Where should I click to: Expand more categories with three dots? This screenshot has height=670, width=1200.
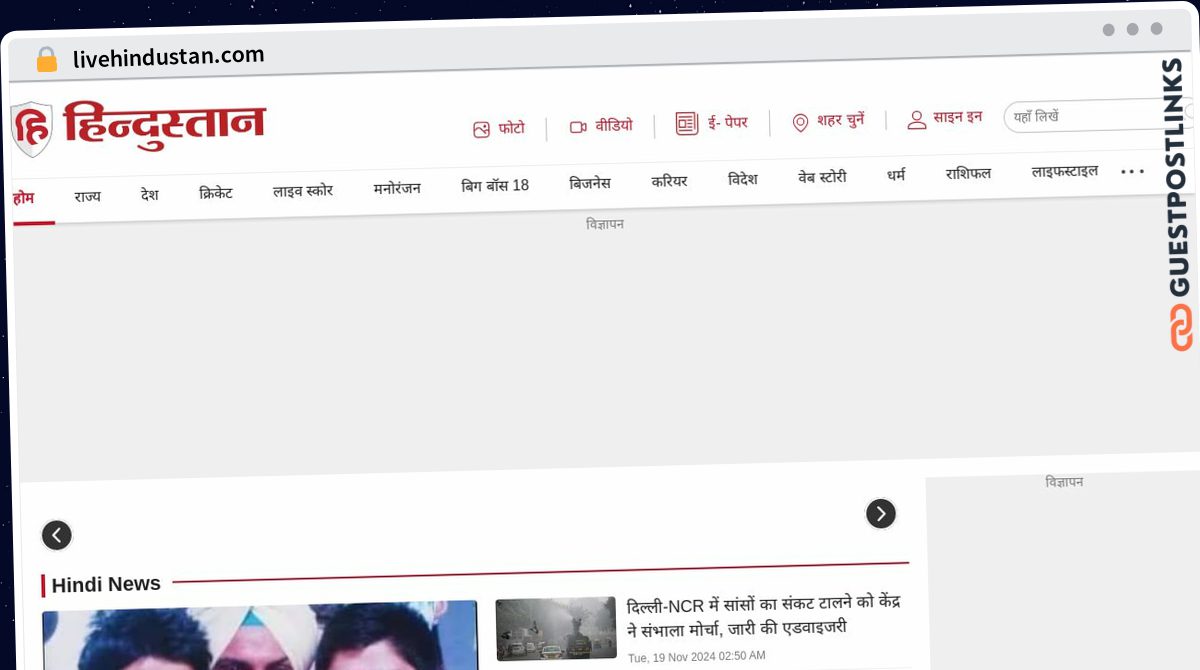[x=1133, y=172]
